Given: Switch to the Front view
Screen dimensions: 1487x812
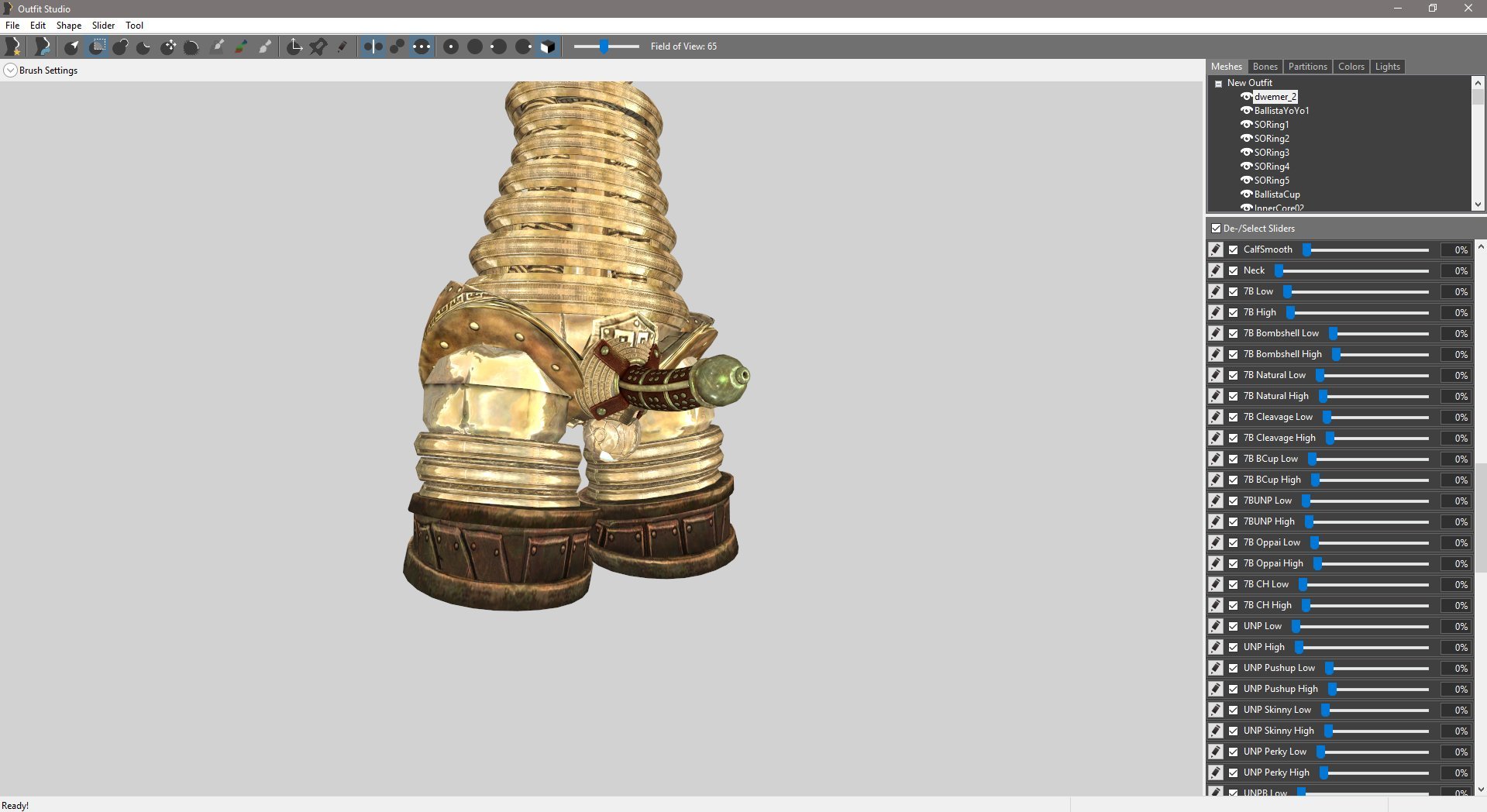Looking at the screenshot, I should click(451, 46).
